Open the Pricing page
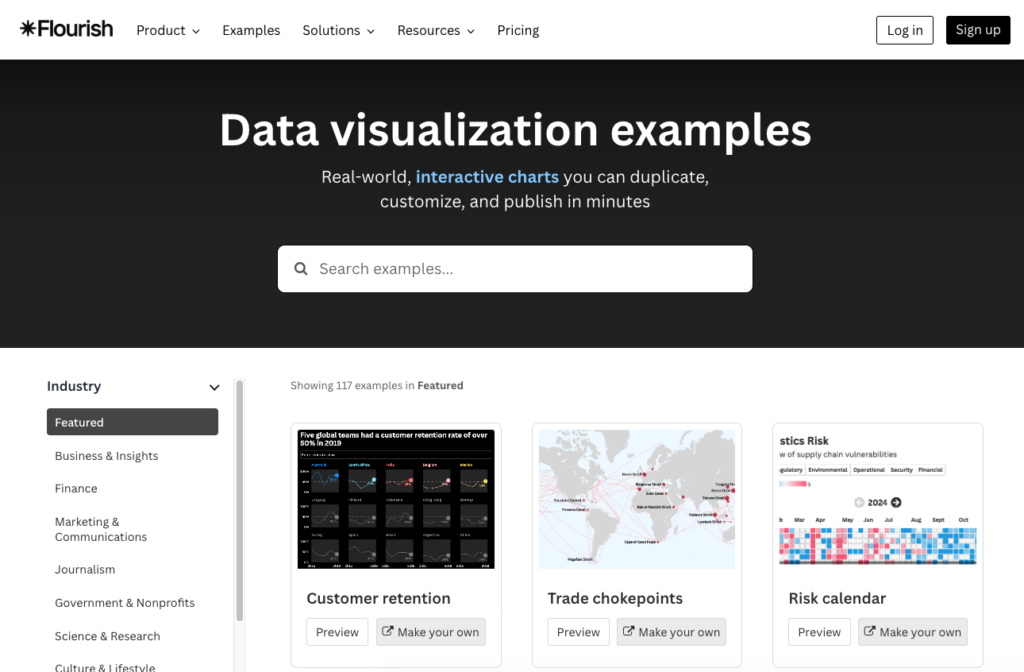Viewport: 1024px width, 672px height. coord(518,30)
